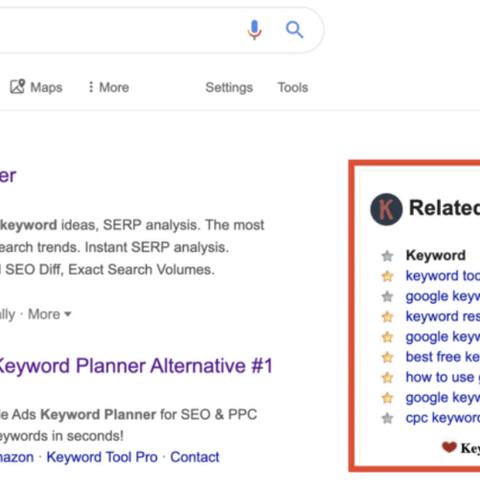Click the blue magnifying glass search icon
480x480 pixels.
(x=295, y=30)
